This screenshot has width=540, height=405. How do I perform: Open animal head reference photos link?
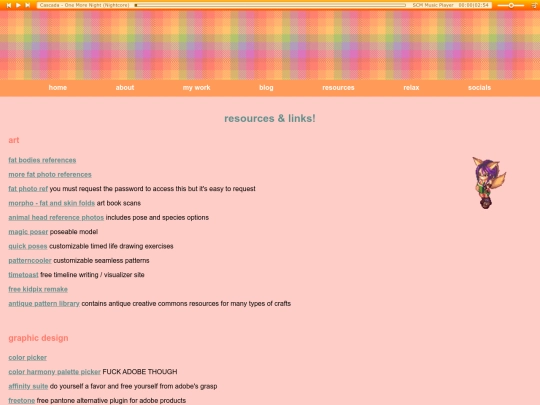click(x=56, y=218)
